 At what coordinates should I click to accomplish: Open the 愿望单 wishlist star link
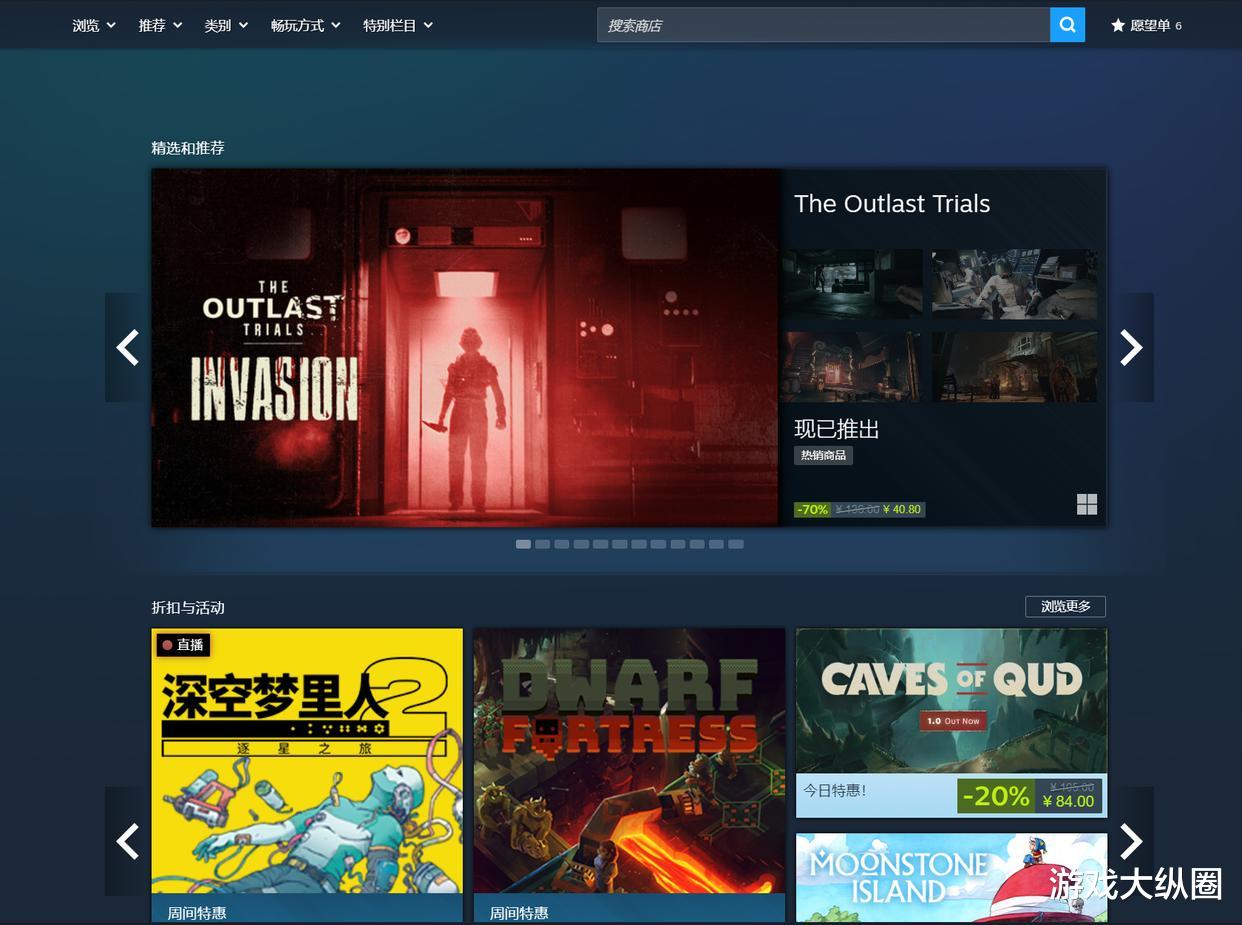(1146, 25)
